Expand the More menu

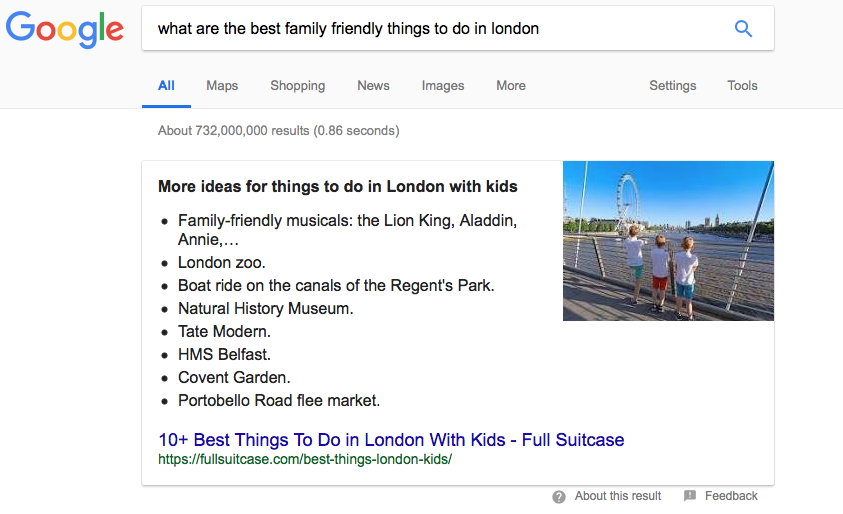(x=511, y=85)
